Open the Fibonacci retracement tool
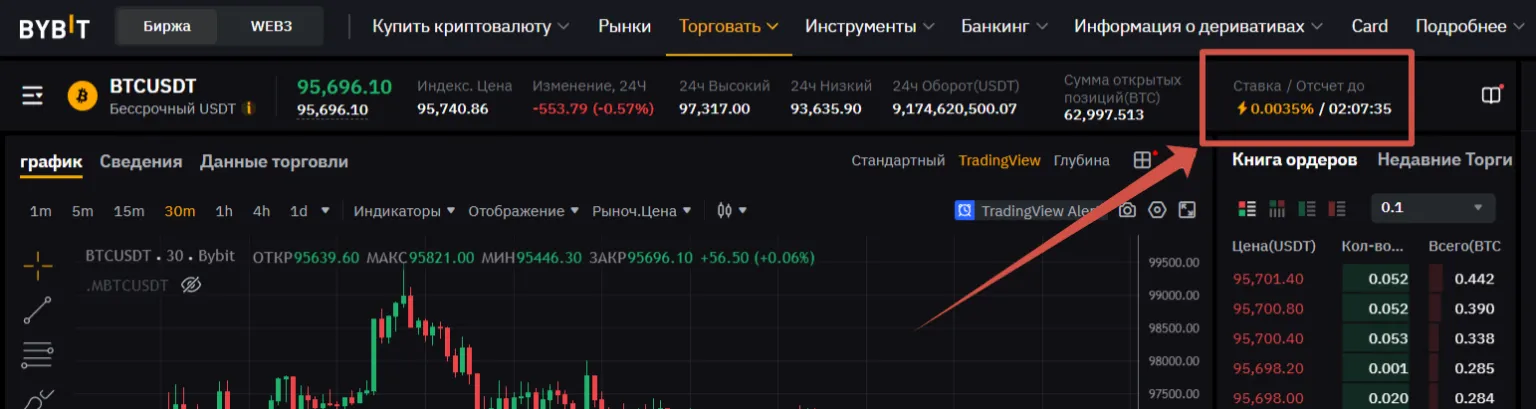The image size is (1536, 409). pyautogui.click(x=37, y=354)
